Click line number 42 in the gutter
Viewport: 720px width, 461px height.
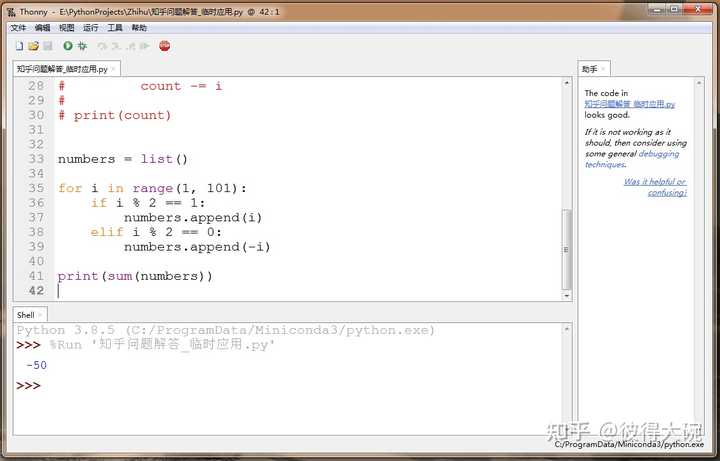[36, 291]
